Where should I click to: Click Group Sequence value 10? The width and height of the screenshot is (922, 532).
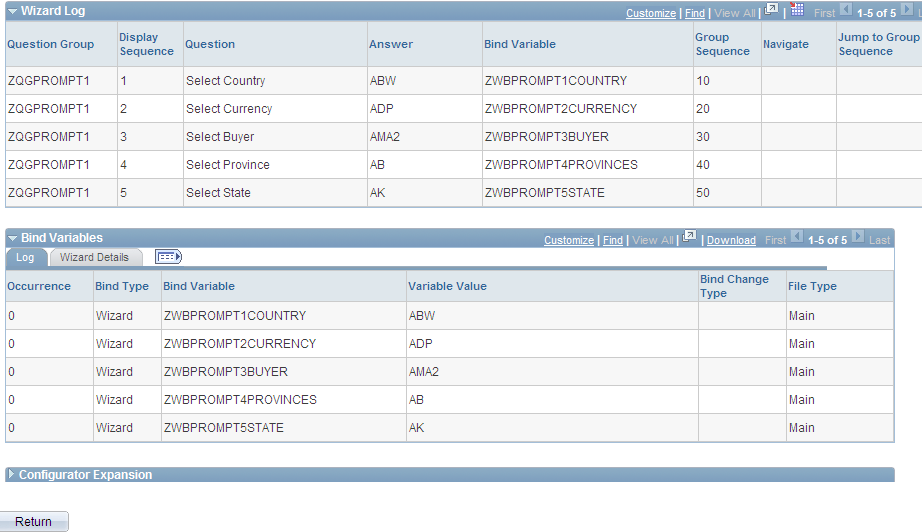pos(703,81)
